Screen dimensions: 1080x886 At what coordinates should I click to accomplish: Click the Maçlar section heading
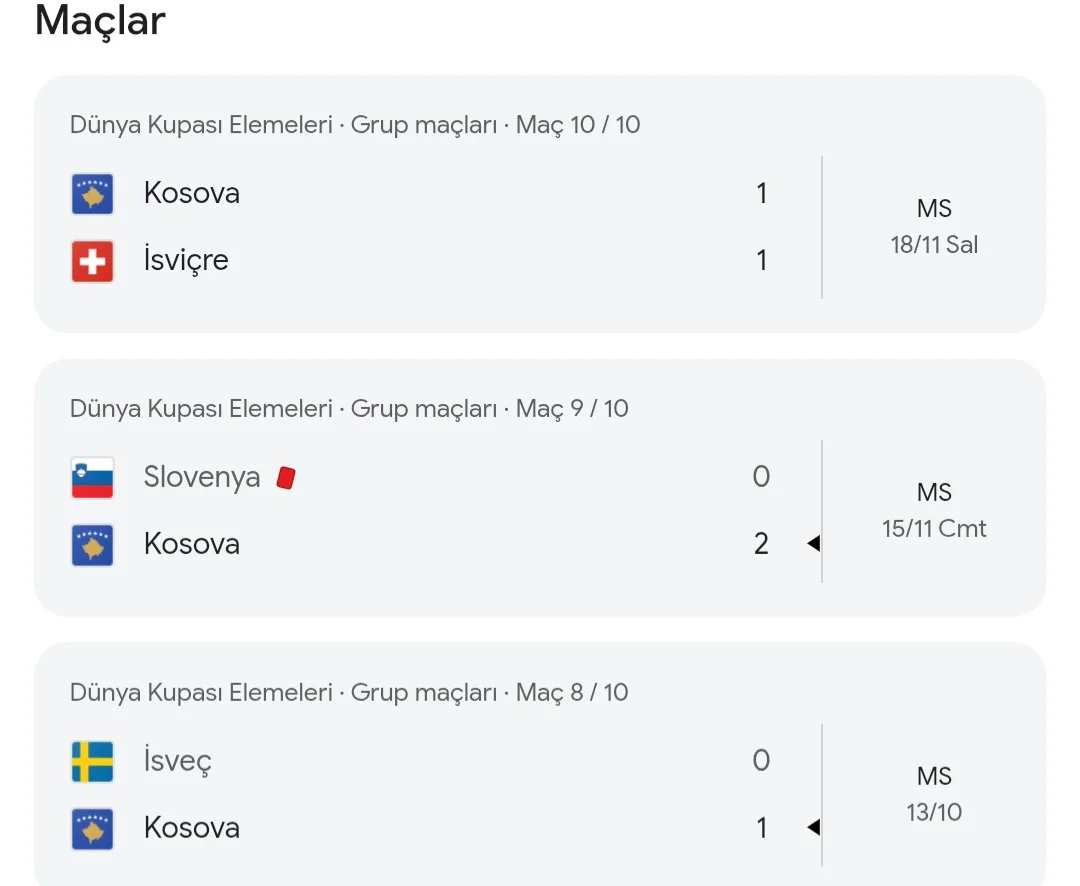point(100,21)
